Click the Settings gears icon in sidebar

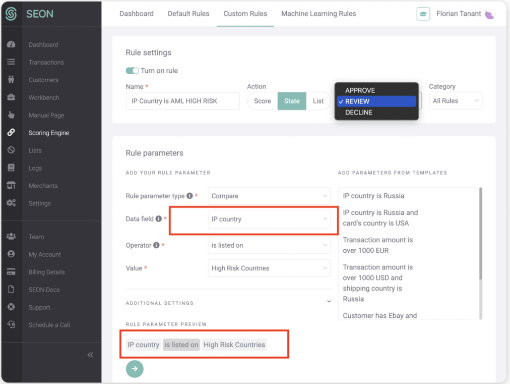click(x=11, y=203)
